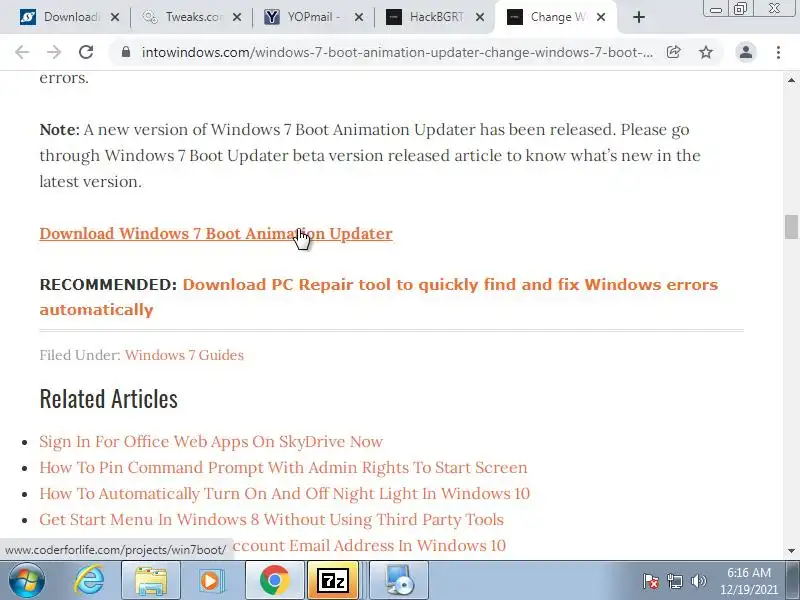Close the Download tab

click(x=115, y=17)
